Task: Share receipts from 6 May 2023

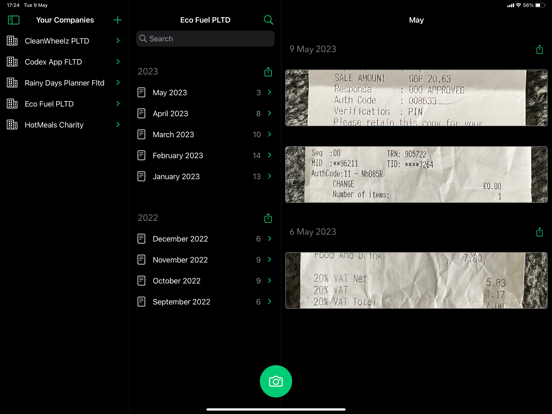Action: [539, 232]
